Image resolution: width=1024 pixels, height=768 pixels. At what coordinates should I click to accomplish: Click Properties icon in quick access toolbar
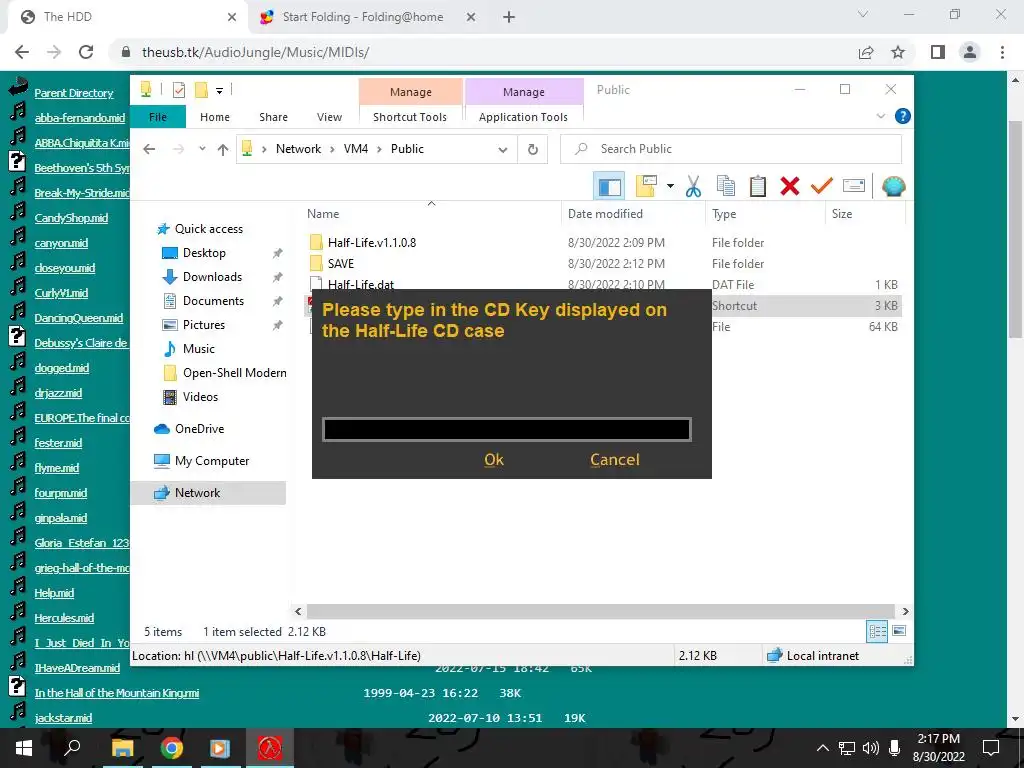[178, 90]
